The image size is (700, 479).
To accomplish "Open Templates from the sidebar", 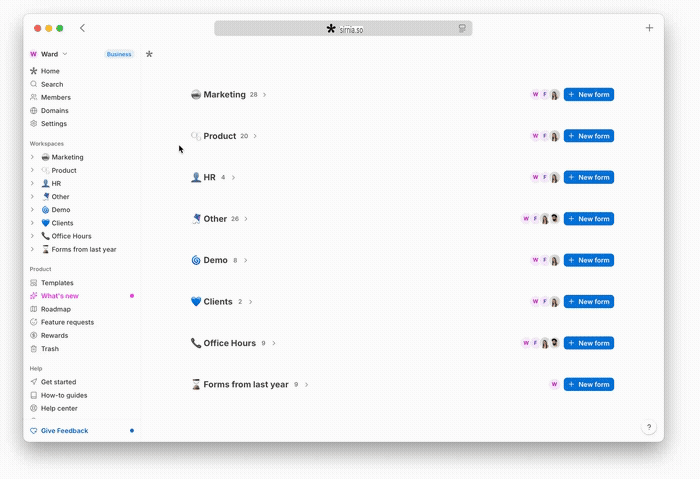I will (x=57, y=283).
